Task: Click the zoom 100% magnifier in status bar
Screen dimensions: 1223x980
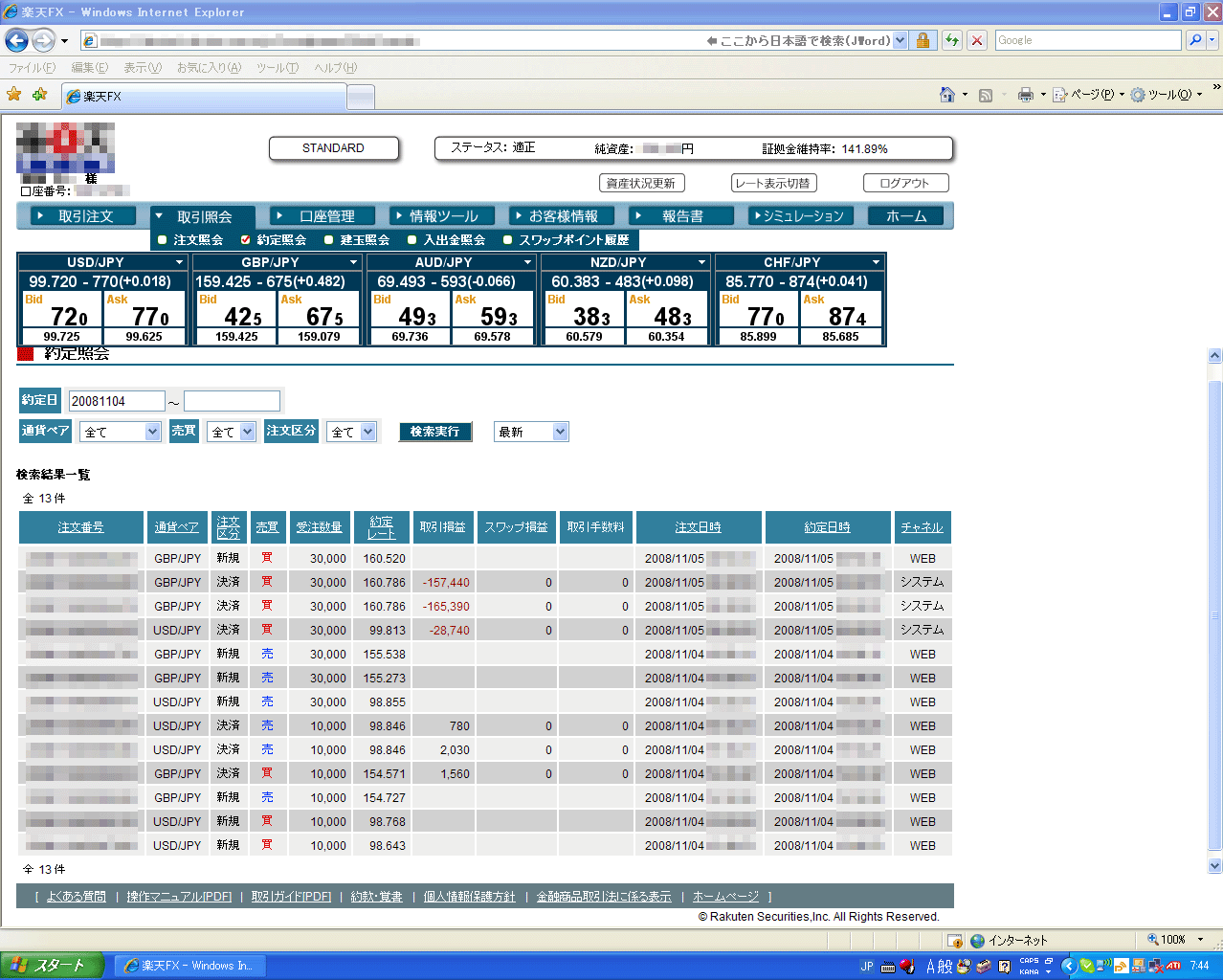Action: (x=1153, y=940)
